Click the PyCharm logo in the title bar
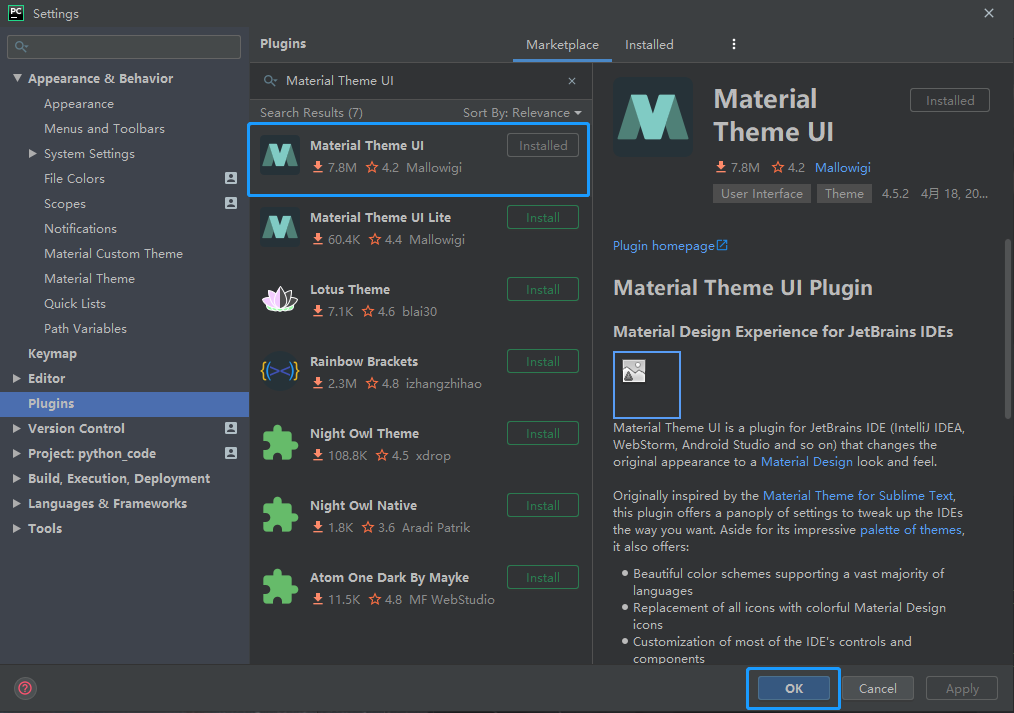The height and width of the screenshot is (713, 1014). [x=16, y=13]
